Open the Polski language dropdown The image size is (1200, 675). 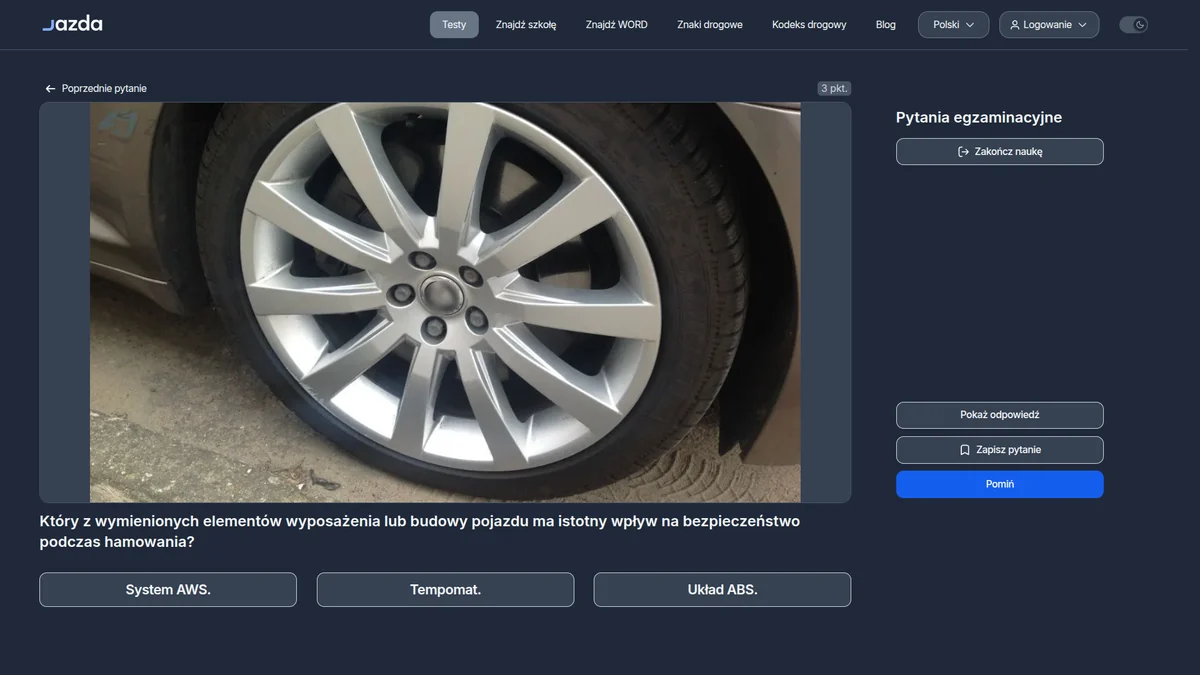[x=953, y=25]
